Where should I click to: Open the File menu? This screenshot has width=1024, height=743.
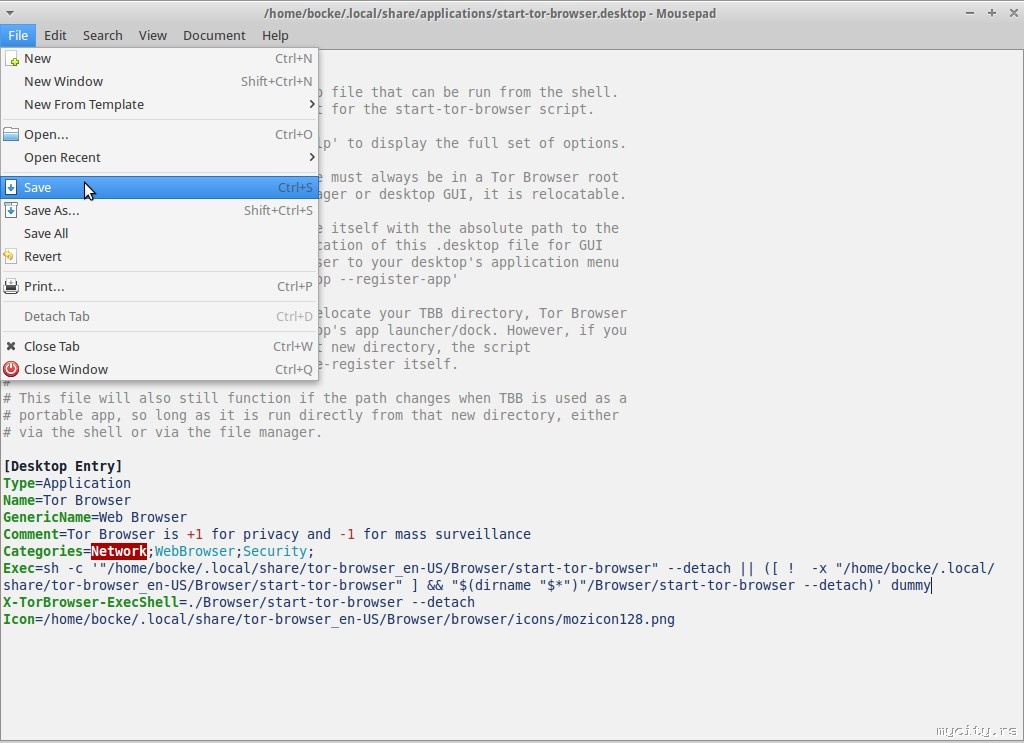[18, 35]
